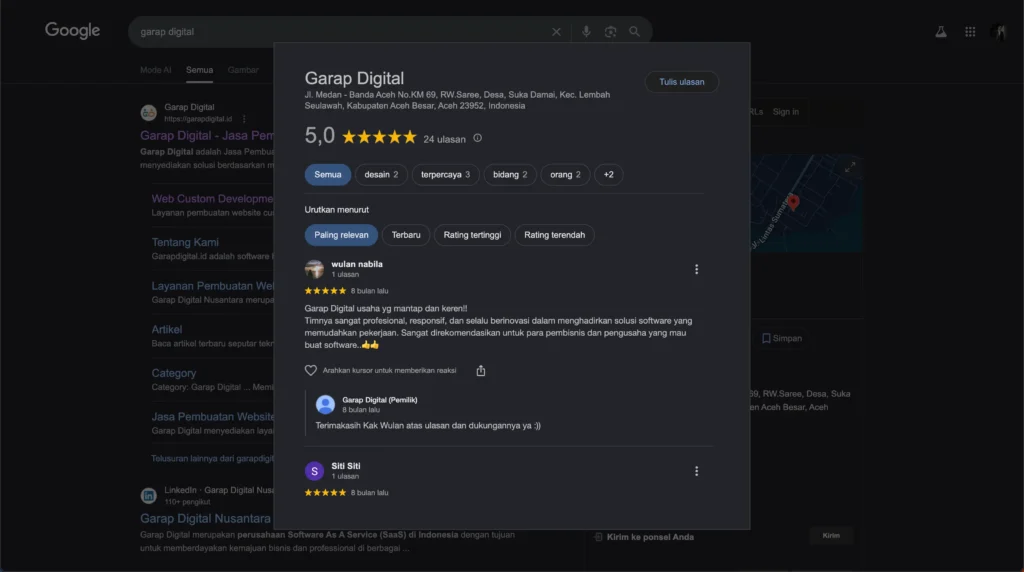Open the Google account avatar

999,31
